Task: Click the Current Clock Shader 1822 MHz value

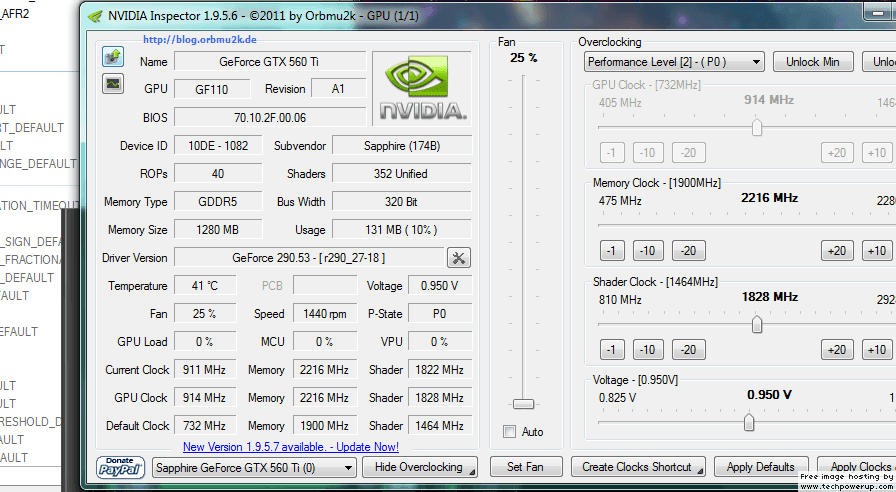Action: [440, 370]
